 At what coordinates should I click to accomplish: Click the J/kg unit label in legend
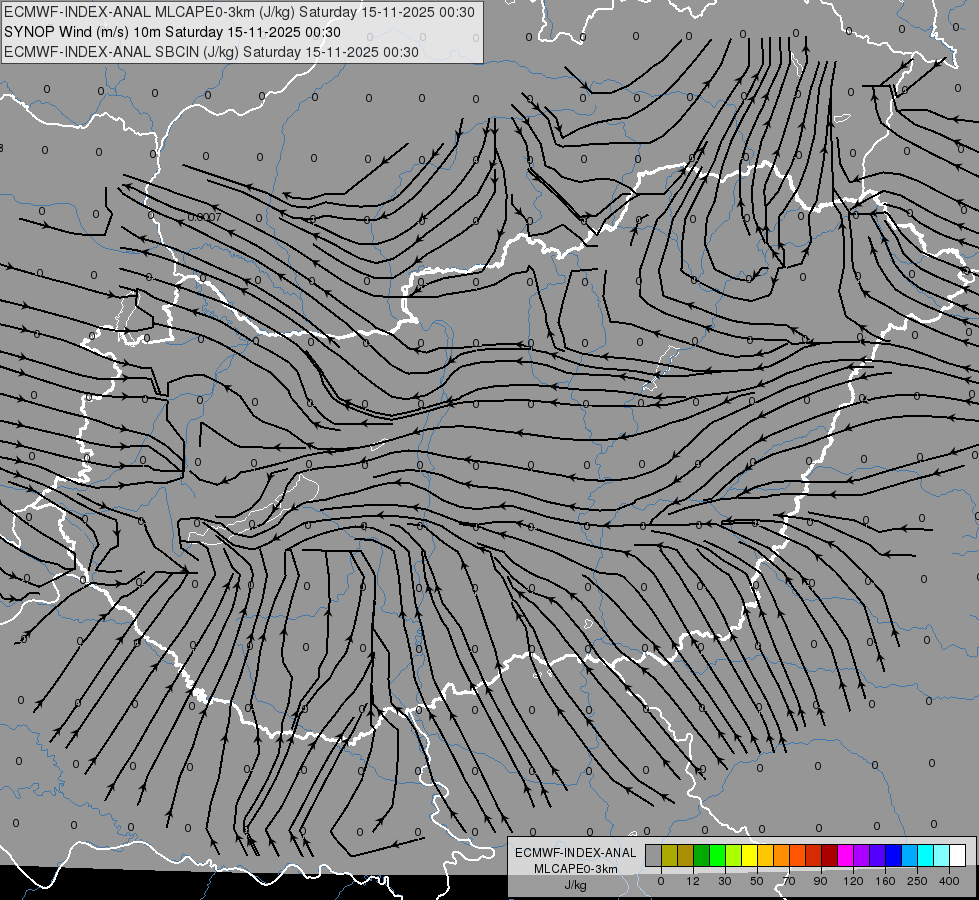coord(576,884)
